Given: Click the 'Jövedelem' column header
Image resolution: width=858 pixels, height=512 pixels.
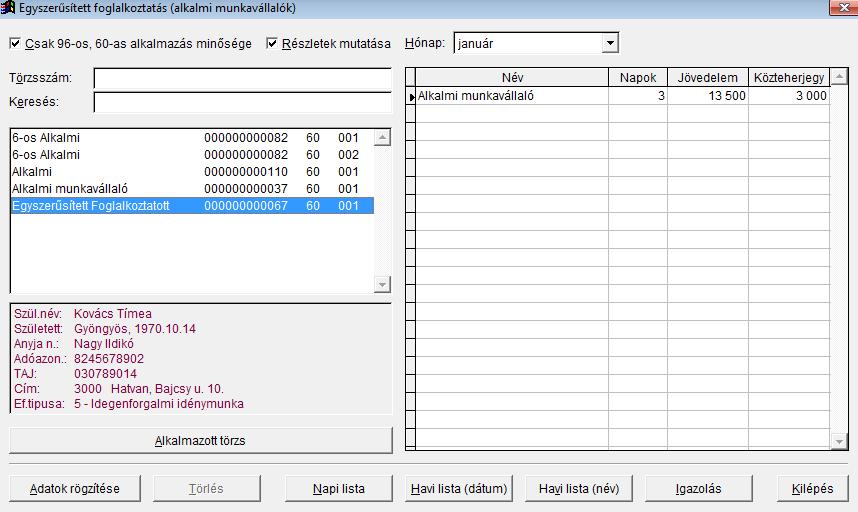Looking at the screenshot, I should point(708,78).
